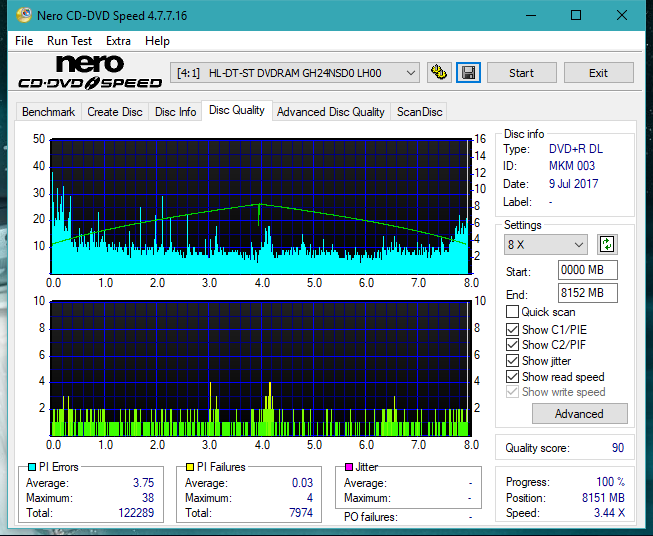Click the yellow PI Failures legend swatch

(x=189, y=467)
